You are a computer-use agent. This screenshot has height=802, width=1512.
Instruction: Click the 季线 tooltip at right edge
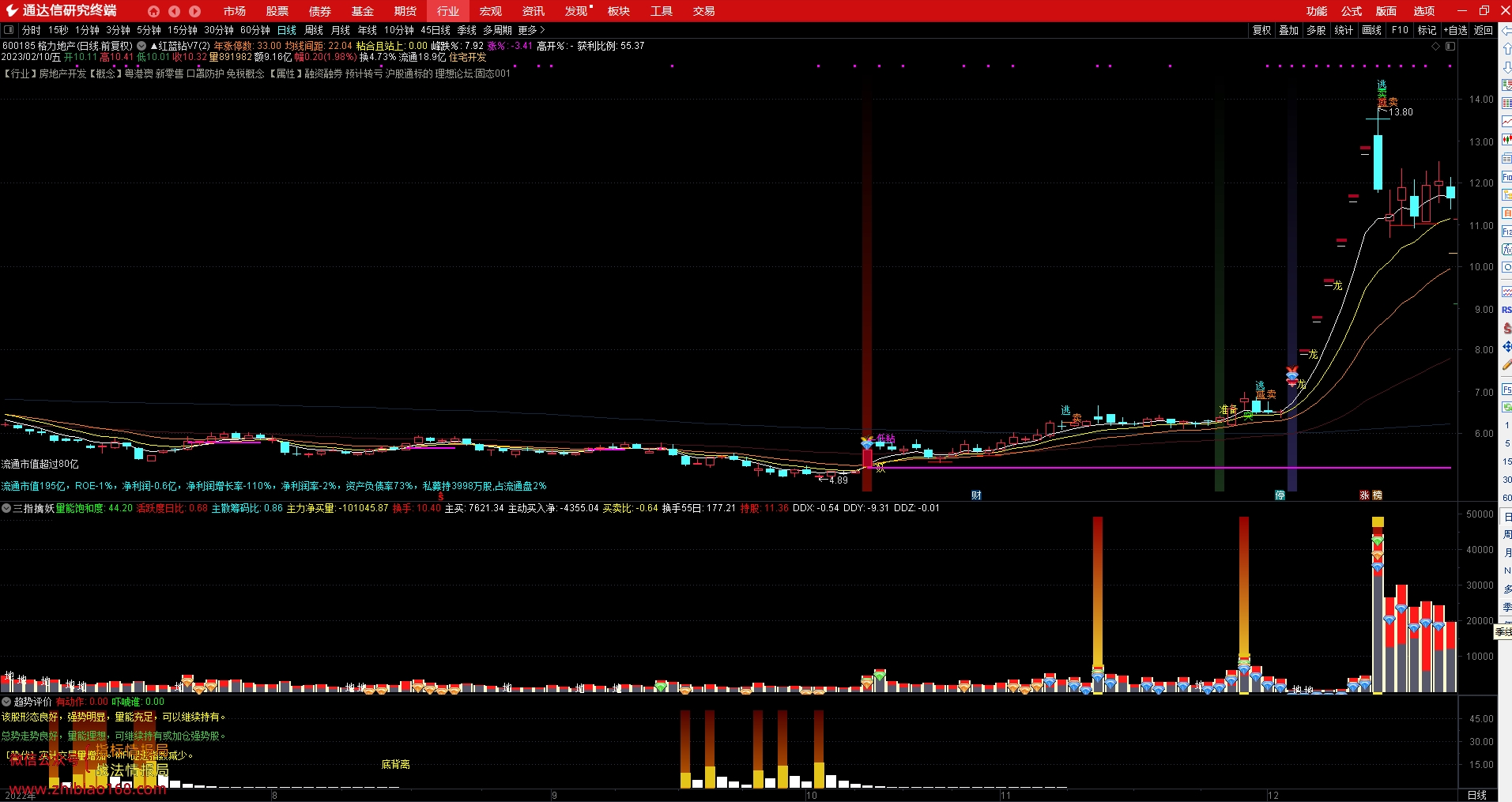[1503, 632]
